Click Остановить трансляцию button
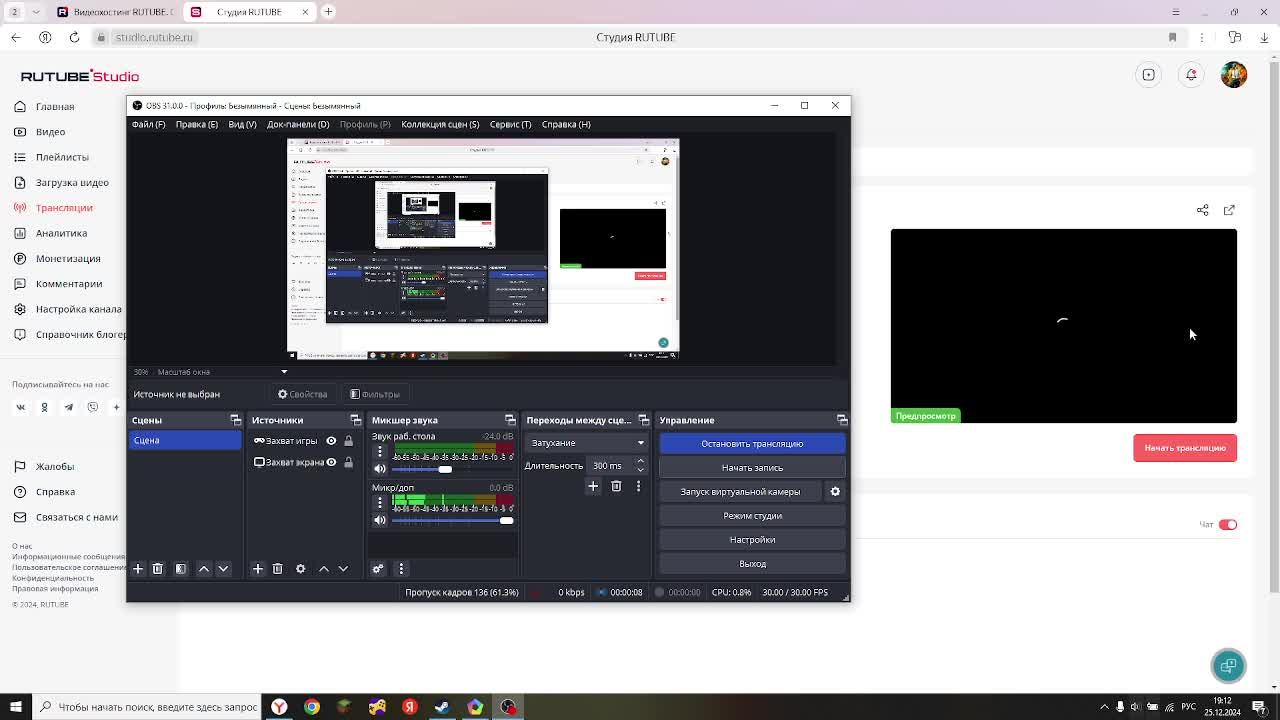The image size is (1280, 720). [752, 443]
